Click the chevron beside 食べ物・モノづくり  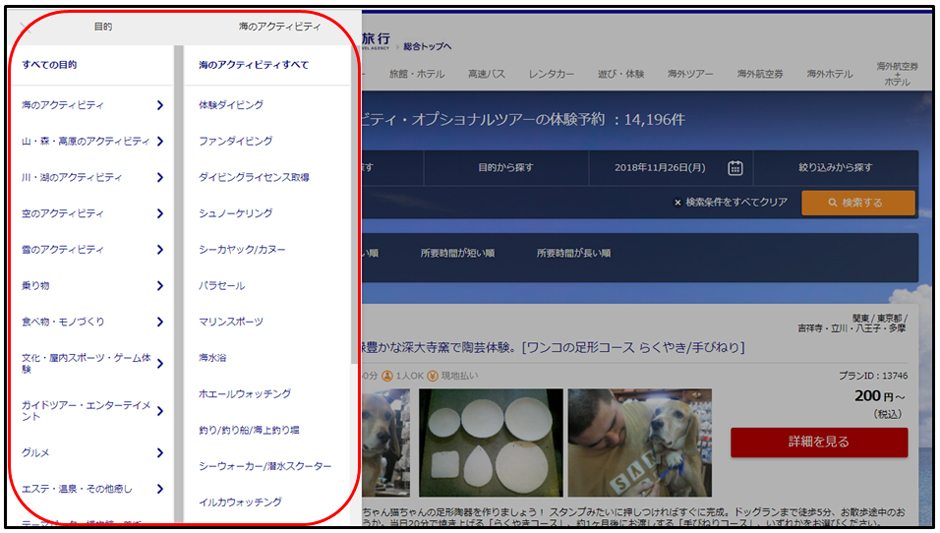[x=160, y=322]
